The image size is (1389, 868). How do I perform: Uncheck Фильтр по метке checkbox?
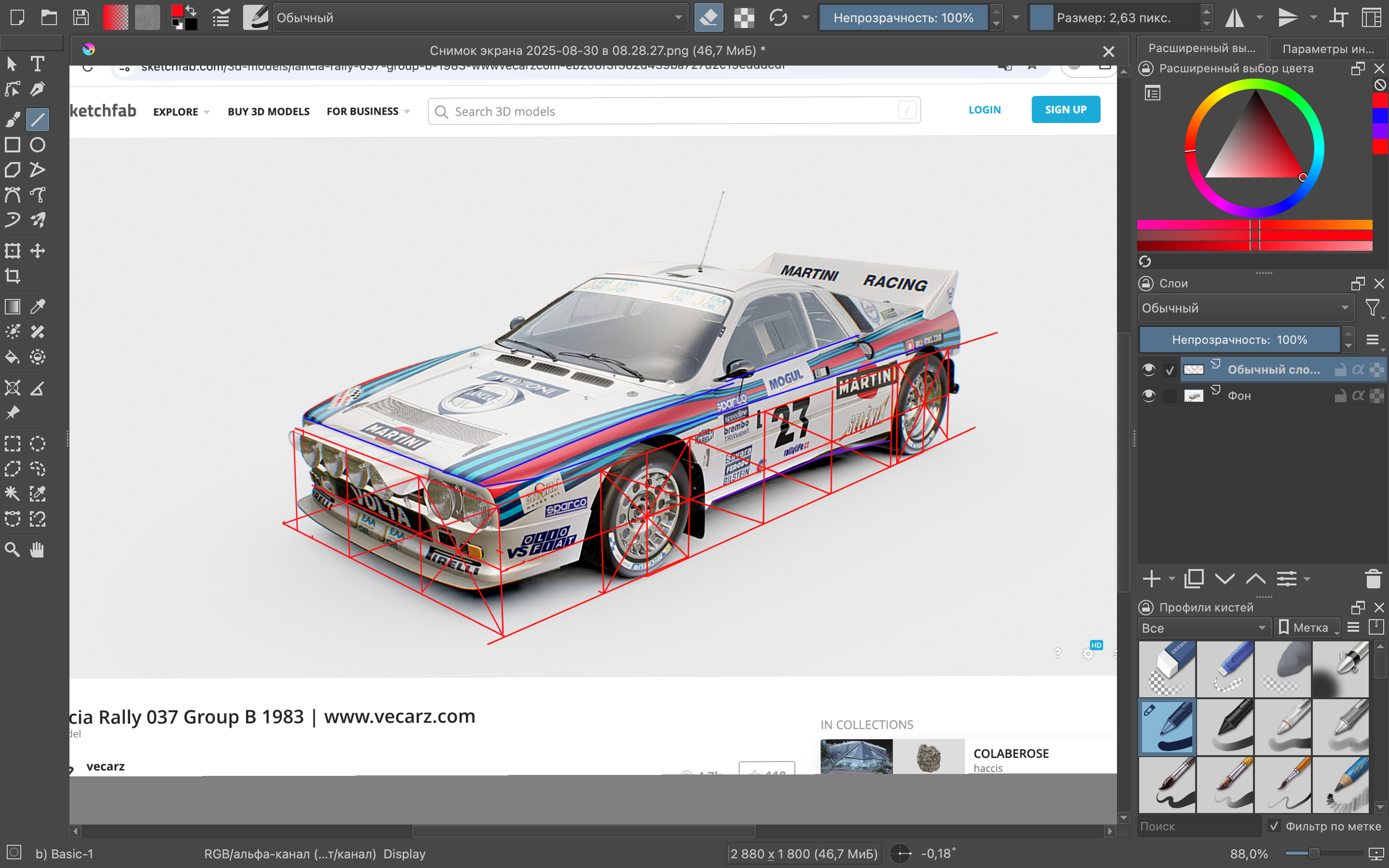coord(1274,826)
